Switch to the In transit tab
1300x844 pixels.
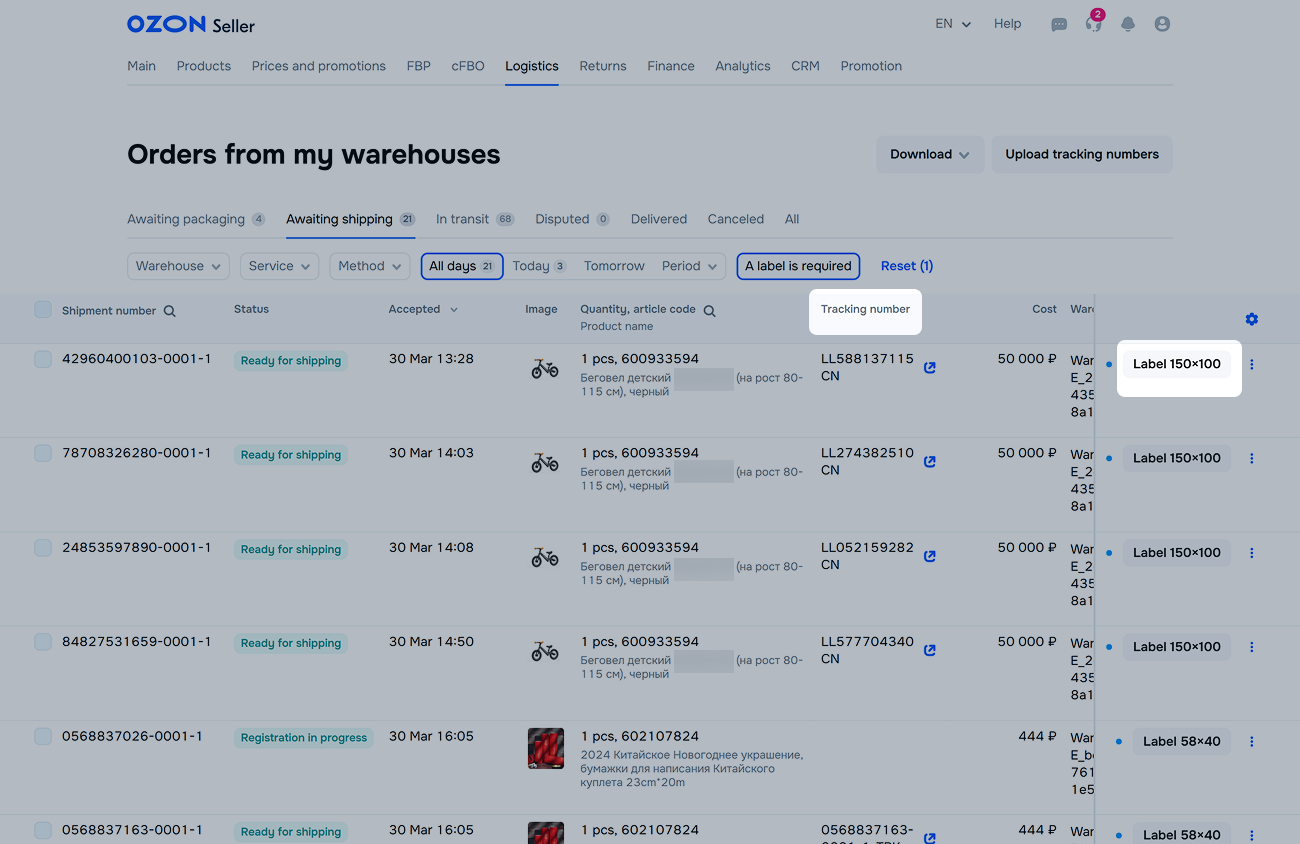pyautogui.click(x=474, y=219)
